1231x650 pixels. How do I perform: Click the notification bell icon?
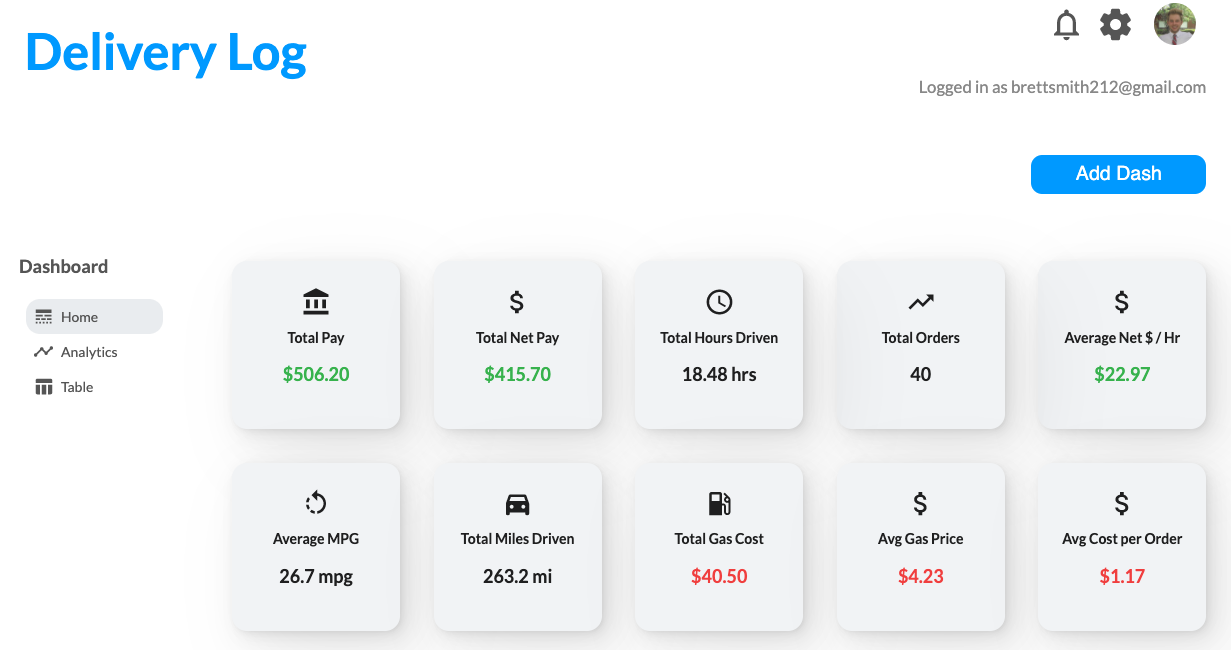click(x=1067, y=25)
